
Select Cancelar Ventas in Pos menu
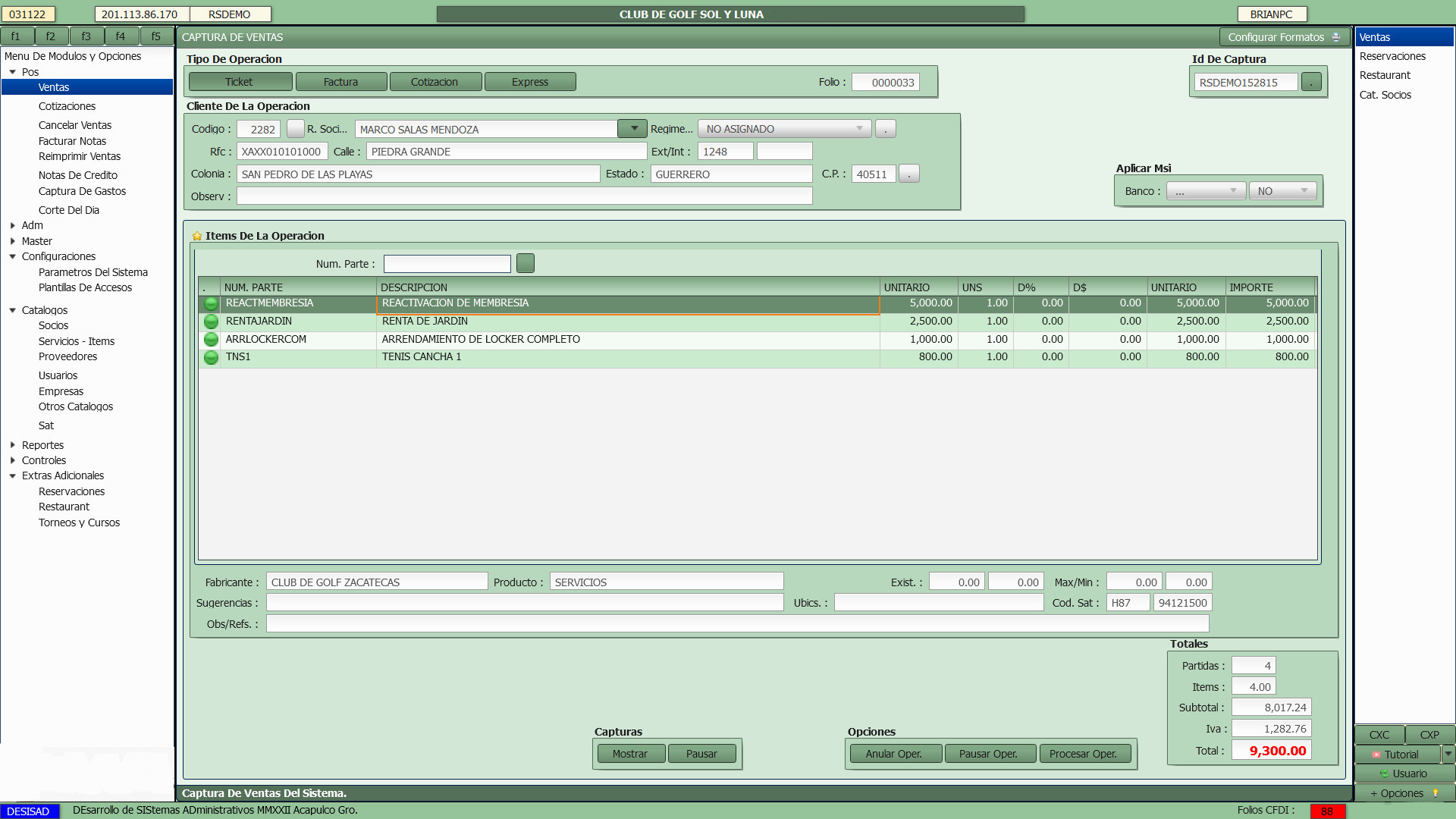coord(75,125)
